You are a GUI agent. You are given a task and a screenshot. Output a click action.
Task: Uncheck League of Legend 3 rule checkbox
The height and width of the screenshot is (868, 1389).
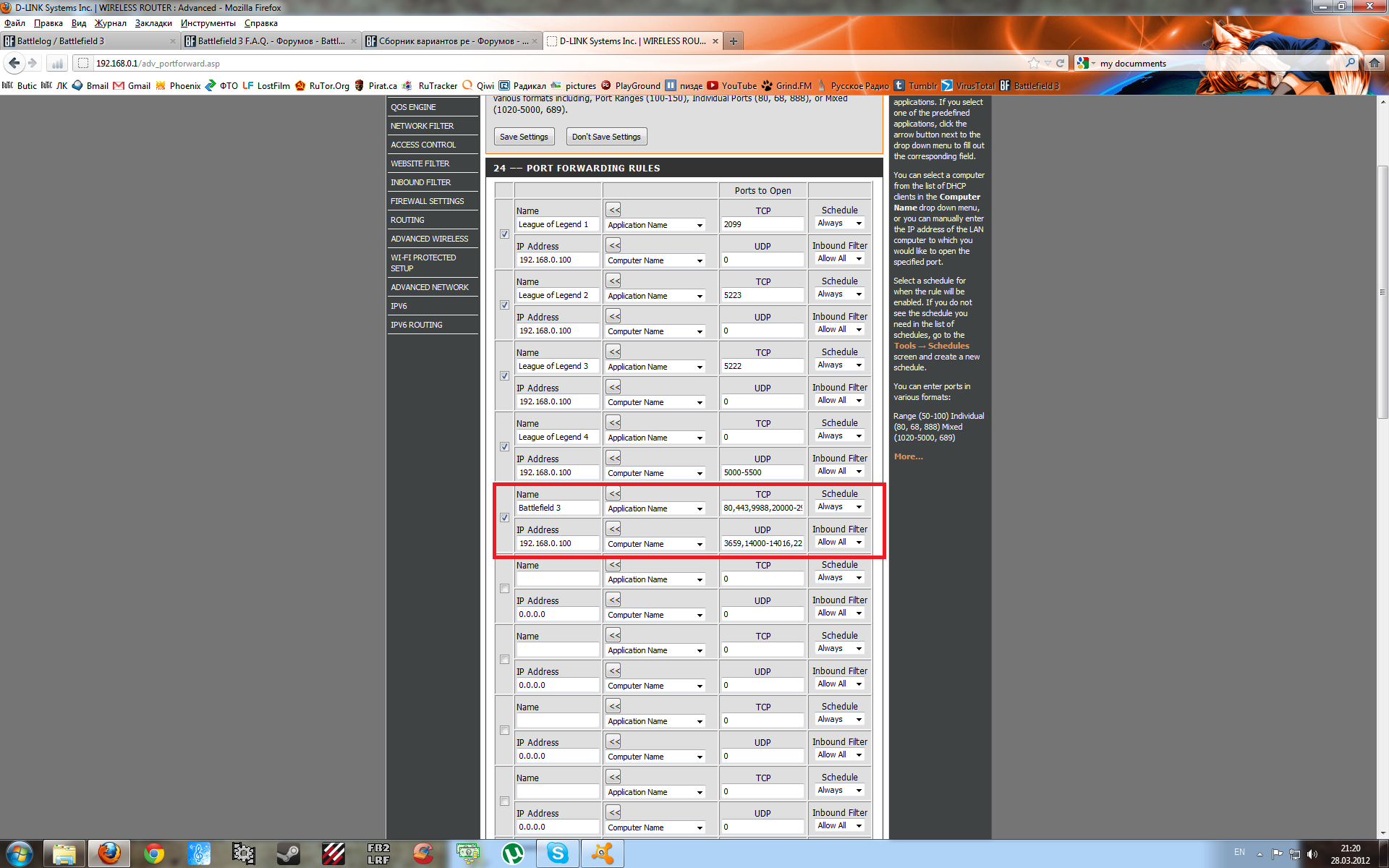(x=504, y=376)
